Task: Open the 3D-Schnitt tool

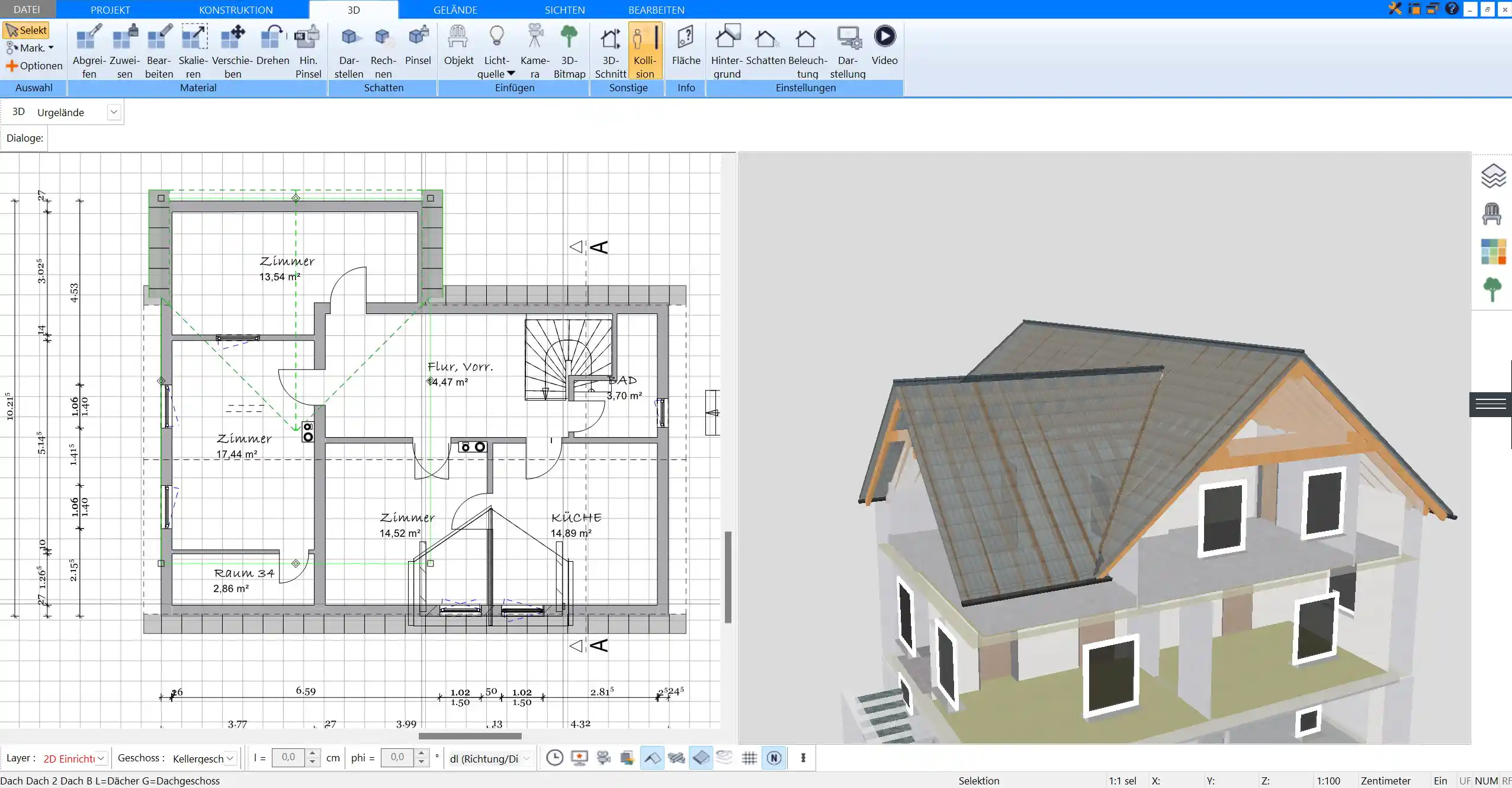Action: 610,51
